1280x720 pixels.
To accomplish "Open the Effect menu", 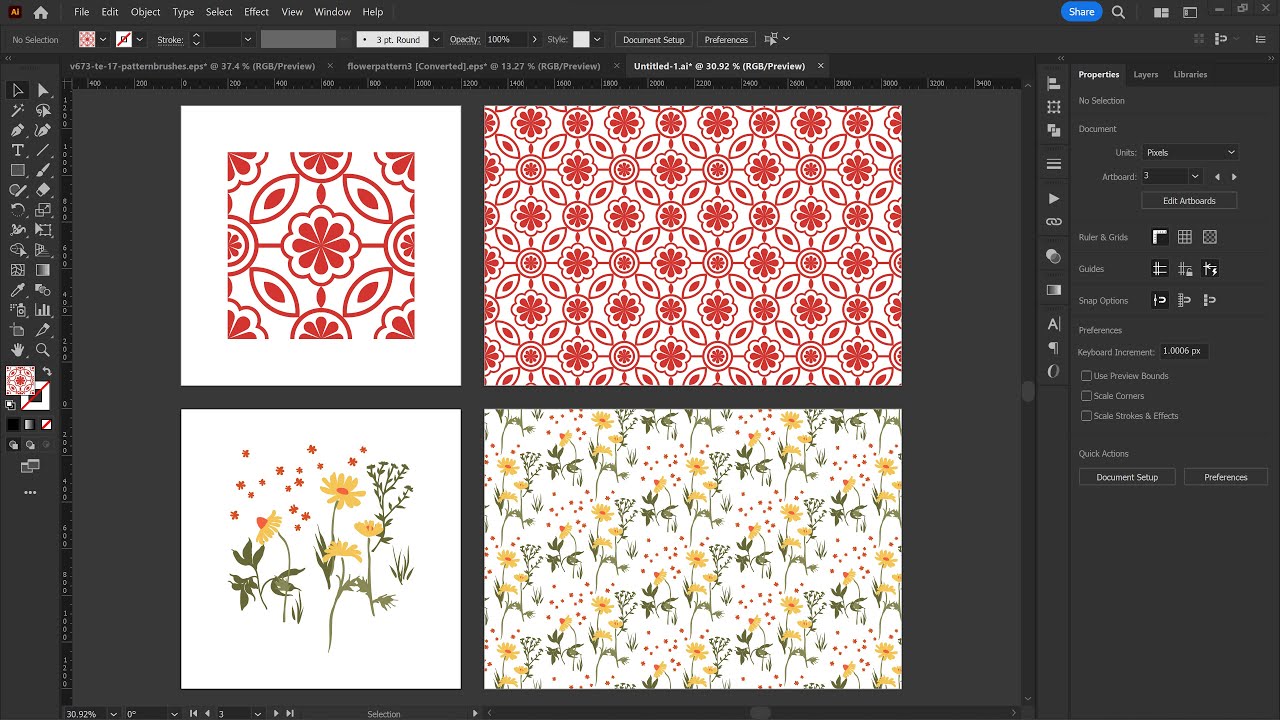I will 256,12.
